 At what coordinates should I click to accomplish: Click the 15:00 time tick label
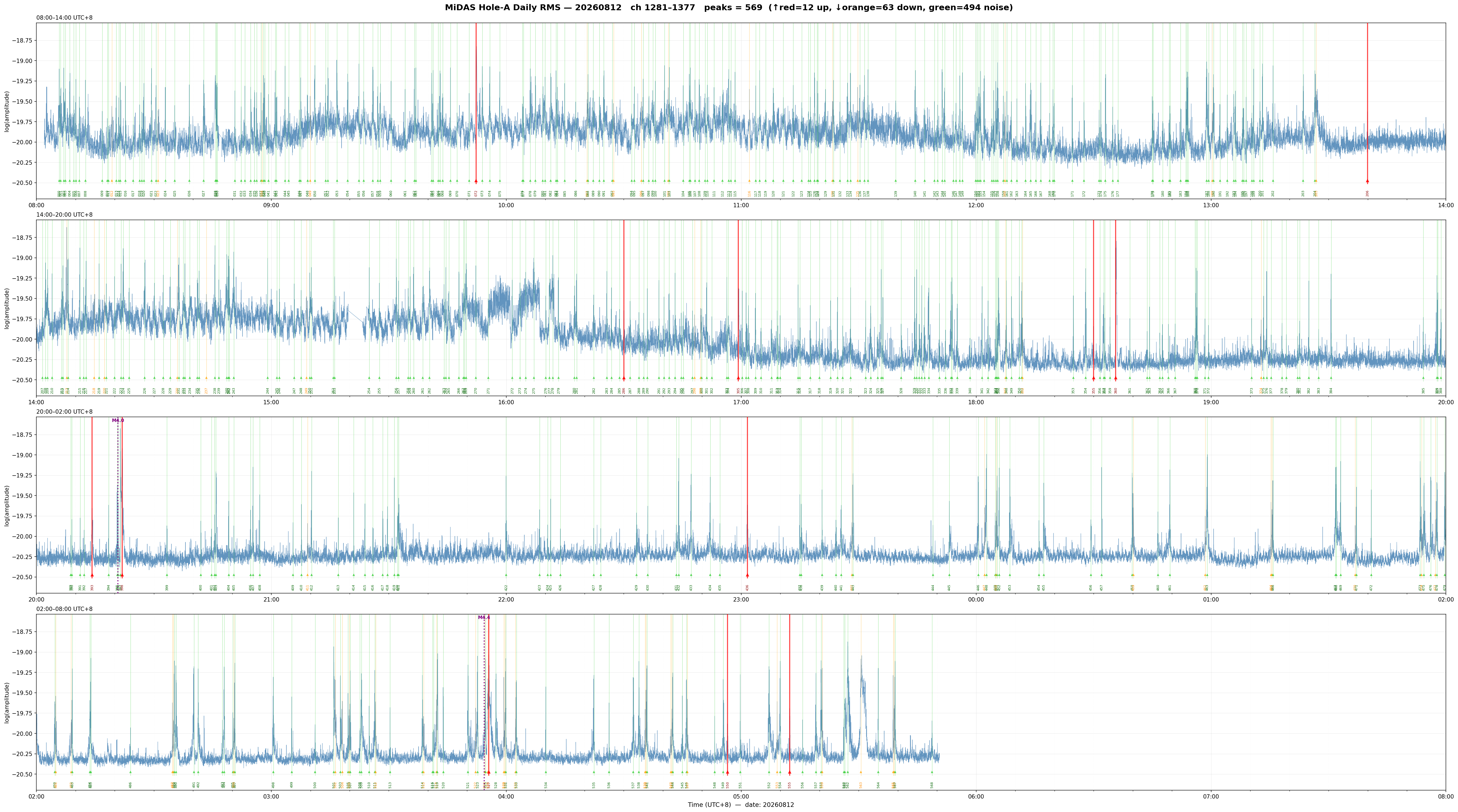click(271, 402)
